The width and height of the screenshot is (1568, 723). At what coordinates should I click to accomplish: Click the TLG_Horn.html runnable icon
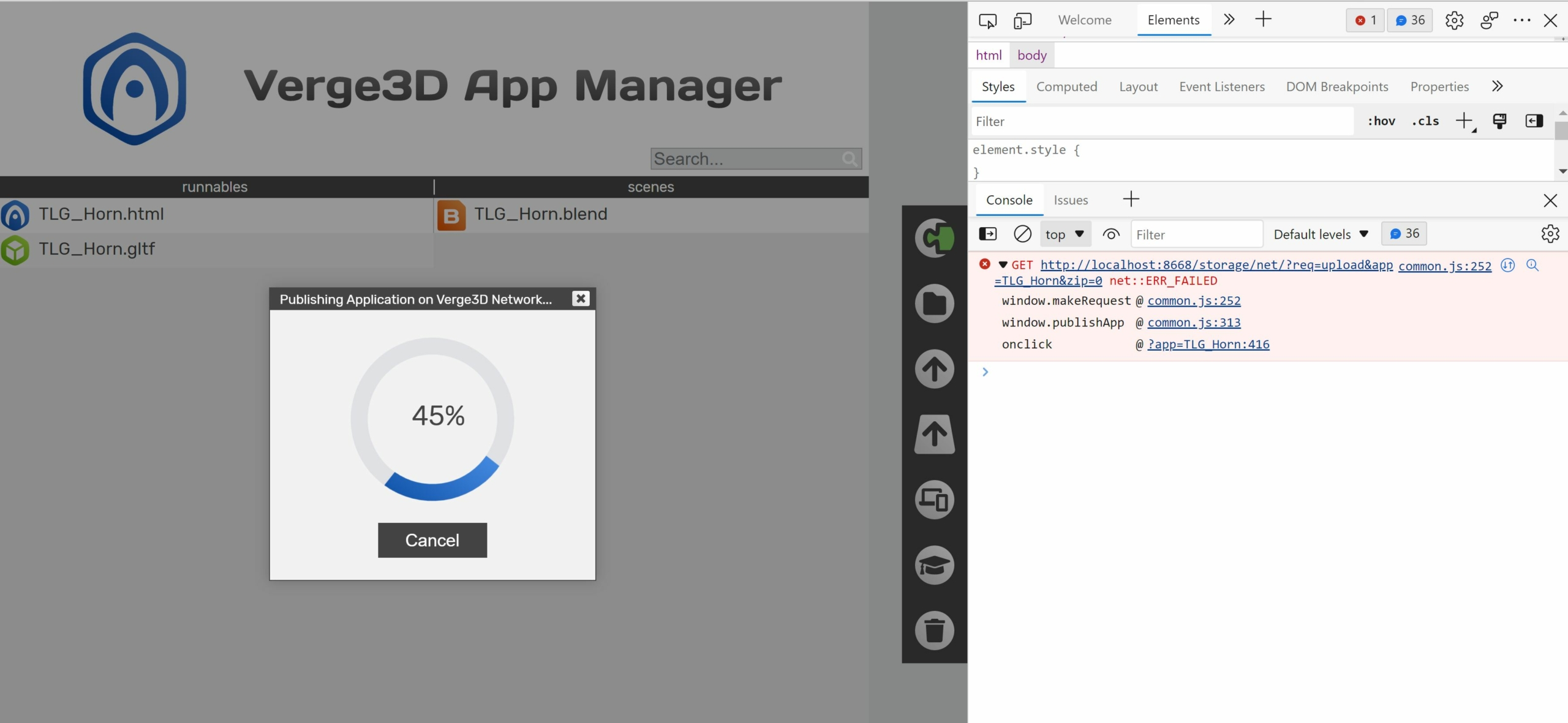click(15, 215)
